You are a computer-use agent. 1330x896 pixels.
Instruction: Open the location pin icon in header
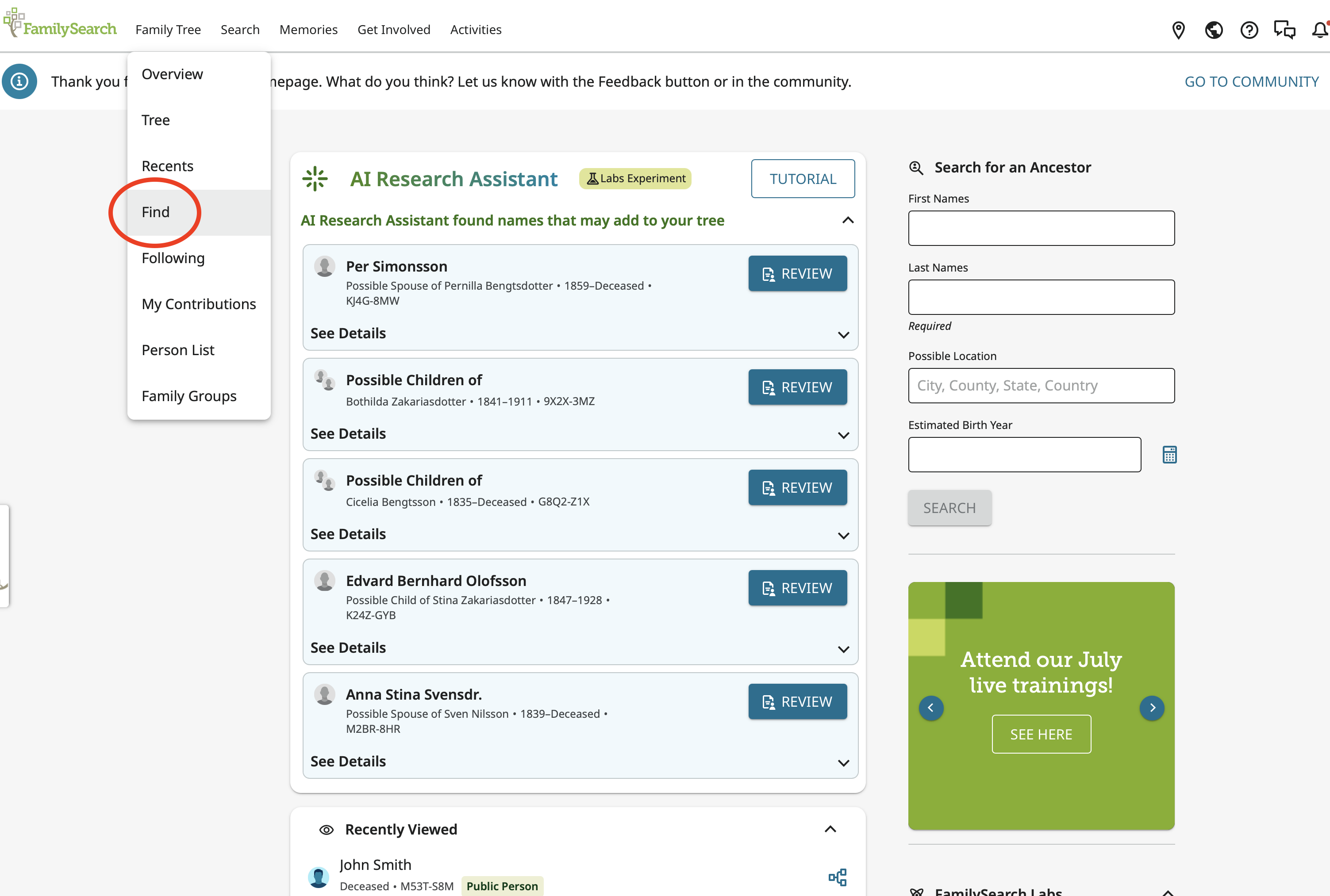[x=1178, y=30]
